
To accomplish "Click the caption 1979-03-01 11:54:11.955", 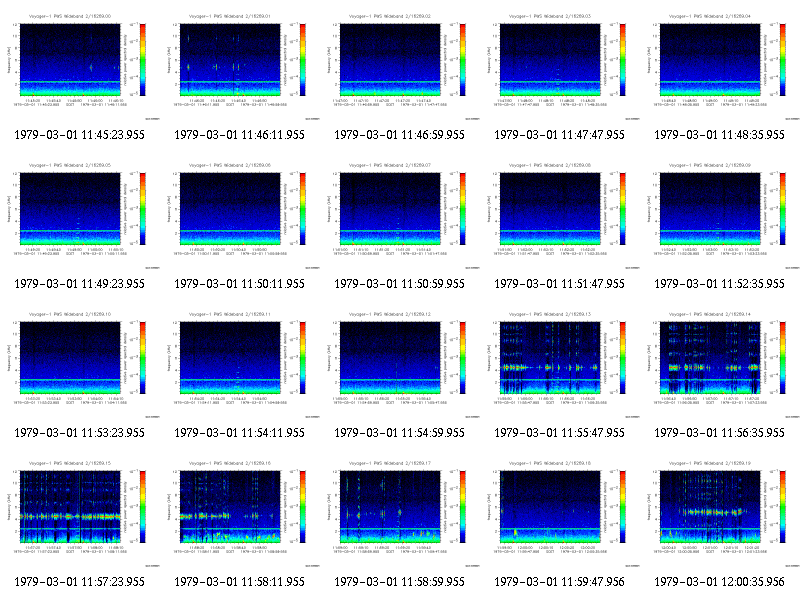I will [239, 433].
